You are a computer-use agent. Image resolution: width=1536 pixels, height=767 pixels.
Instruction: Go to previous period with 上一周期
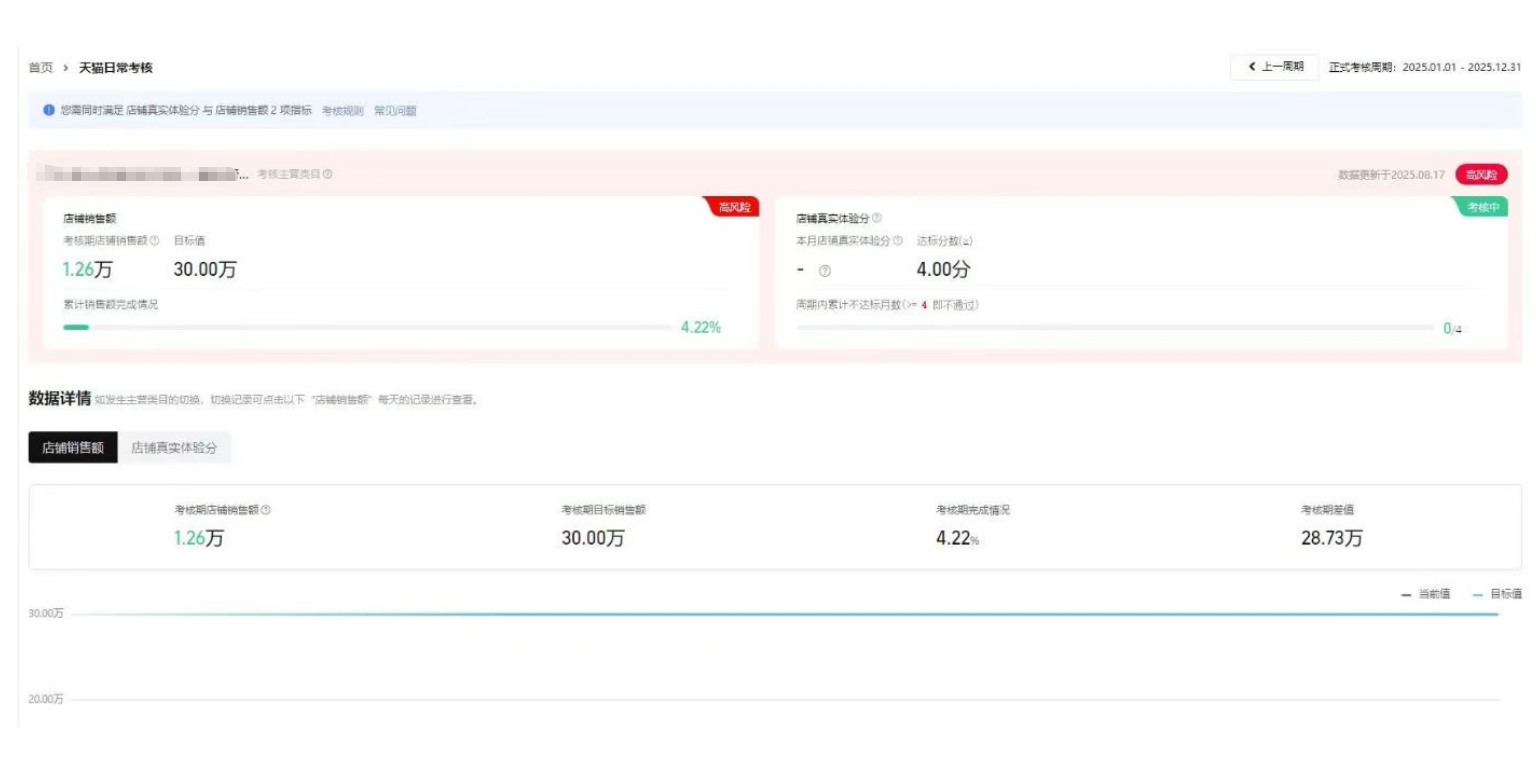coord(1275,67)
